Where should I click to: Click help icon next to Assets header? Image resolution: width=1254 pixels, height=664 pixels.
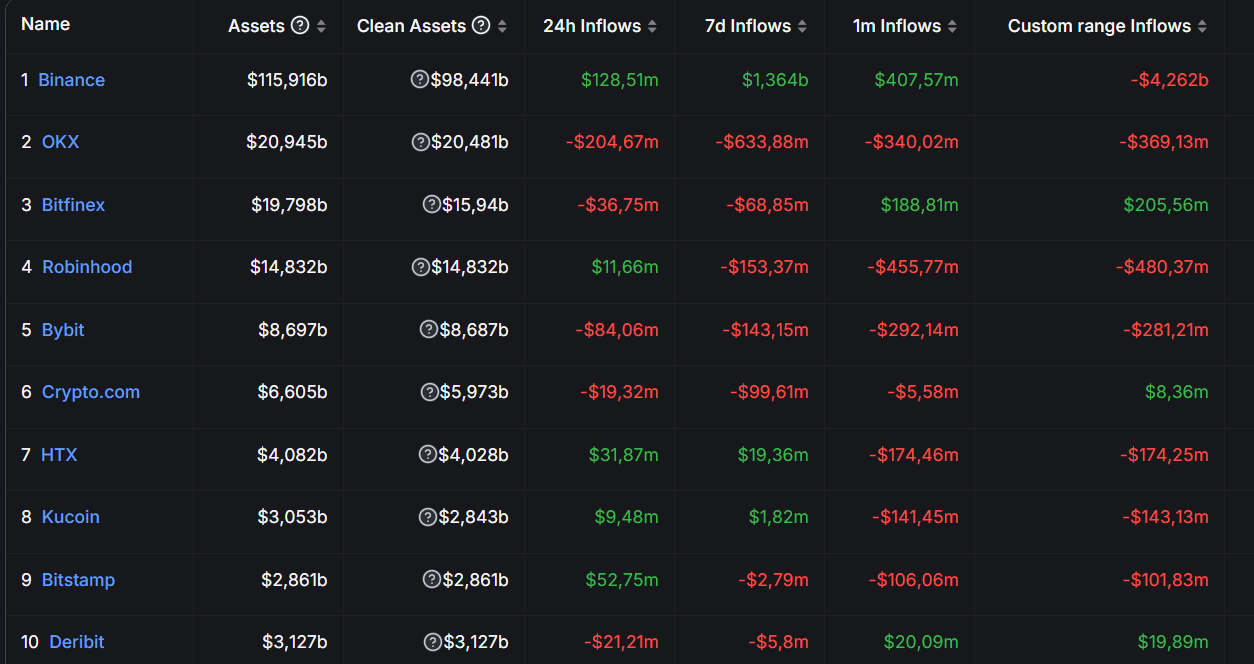point(299,26)
